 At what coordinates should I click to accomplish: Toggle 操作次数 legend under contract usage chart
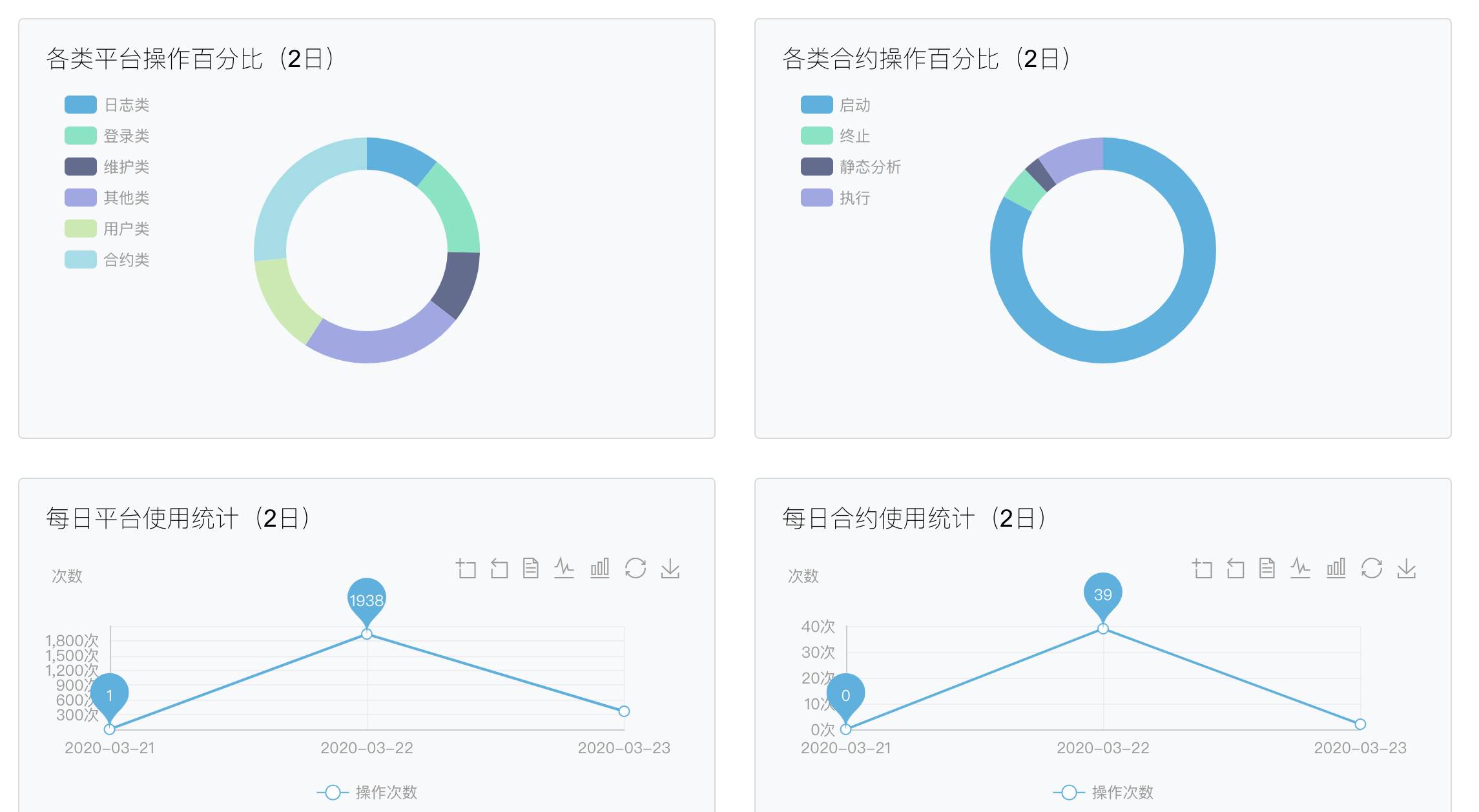pos(1122,792)
